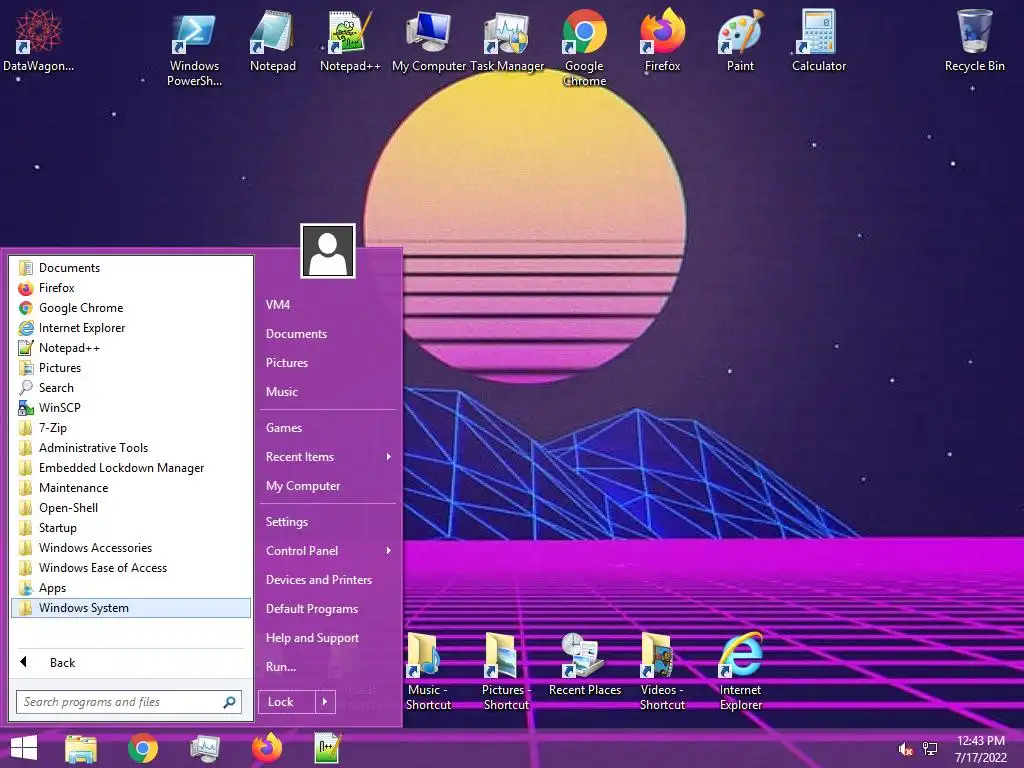Screen dimensions: 1024x768
Task: Open Games from Start menu
Action: (x=328, y=428)
